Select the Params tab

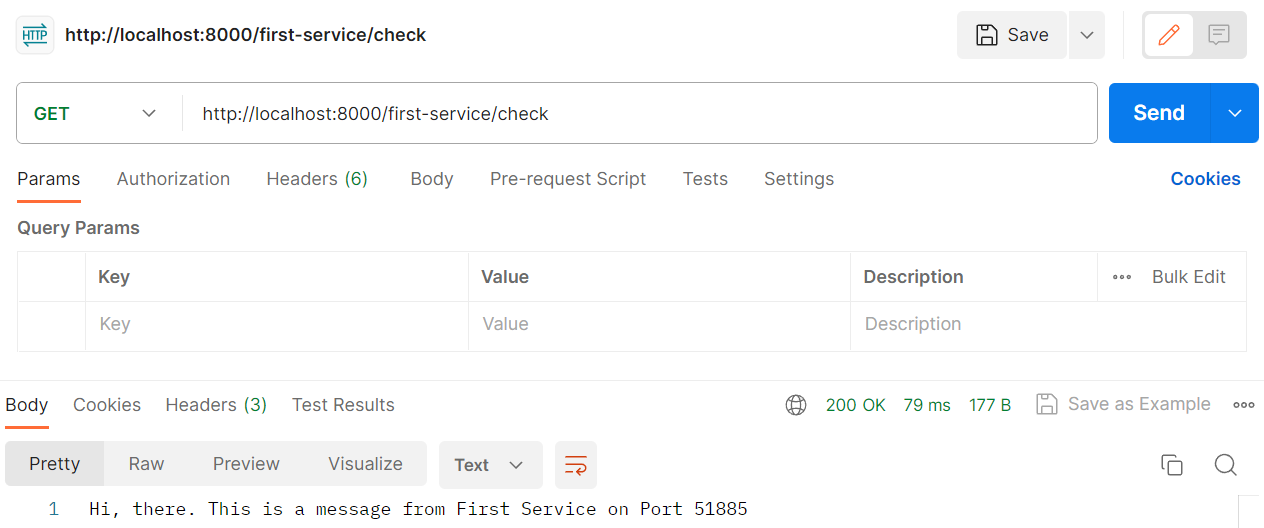(48, 179)
